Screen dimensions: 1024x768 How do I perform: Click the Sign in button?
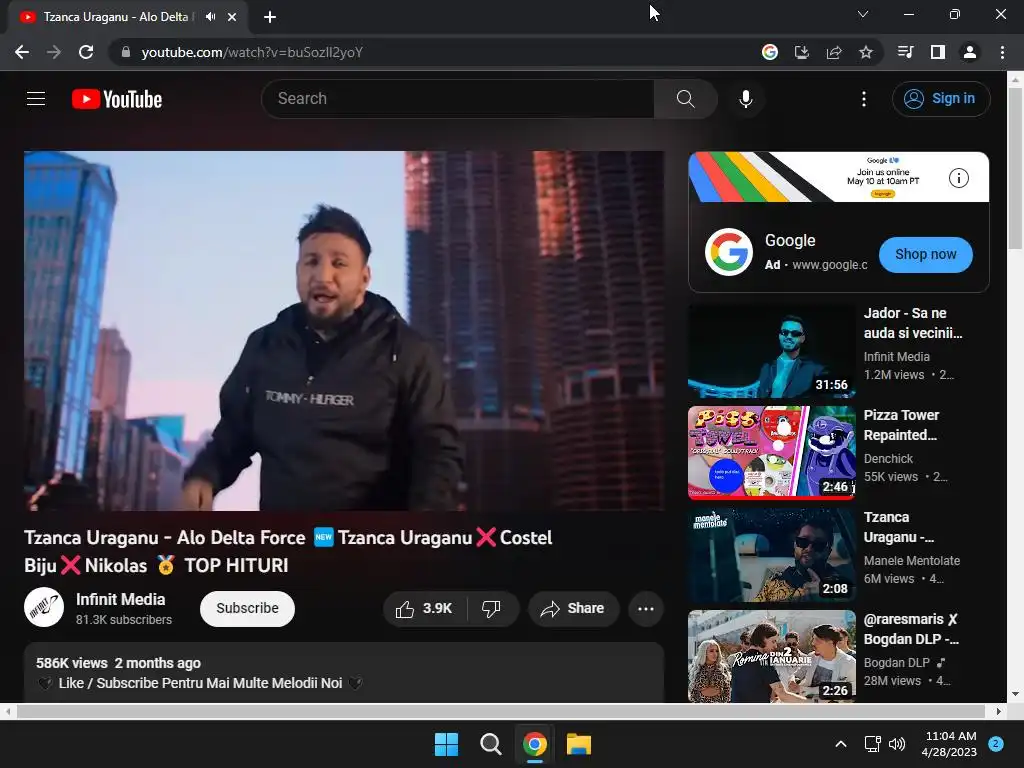pos(941,99)
